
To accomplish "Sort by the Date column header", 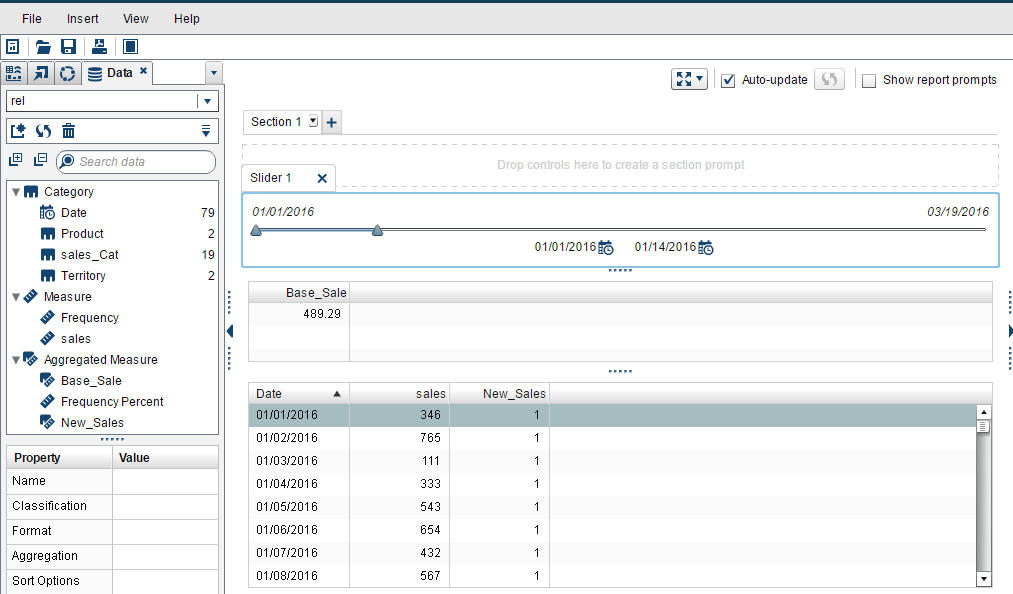I will tap(299, 394).
